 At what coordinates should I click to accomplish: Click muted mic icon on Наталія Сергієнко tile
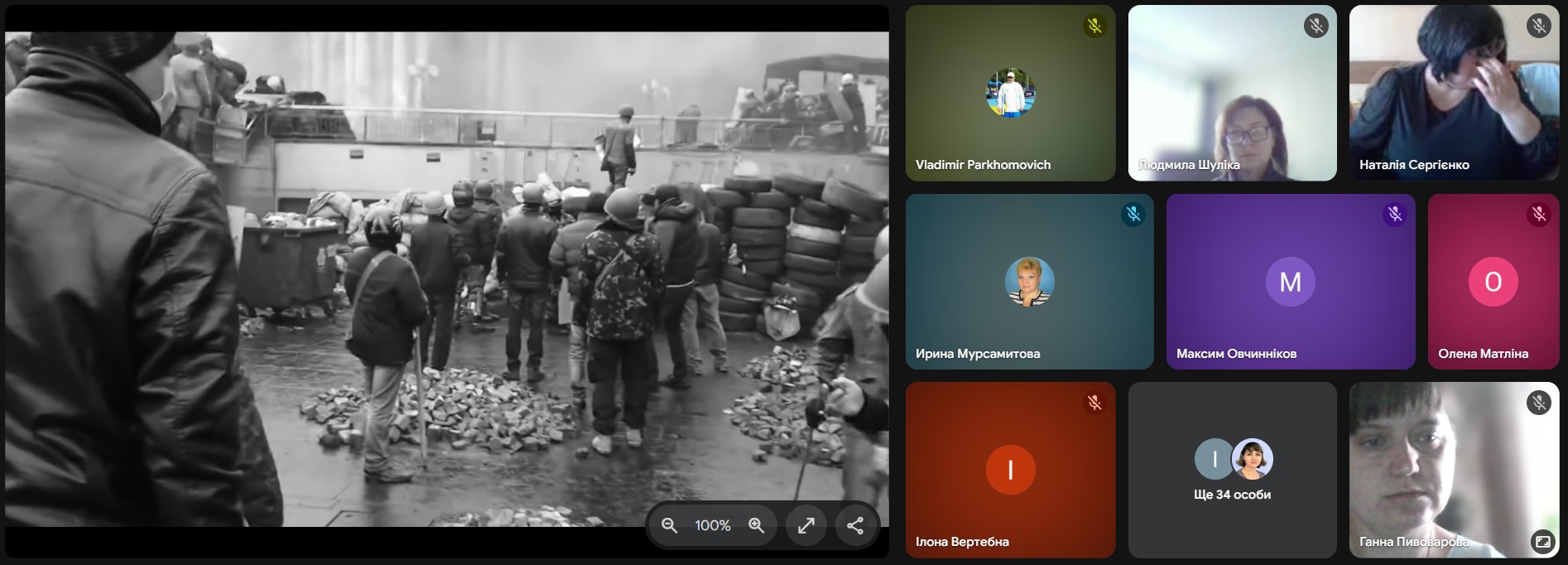[x=1538, y=26]
